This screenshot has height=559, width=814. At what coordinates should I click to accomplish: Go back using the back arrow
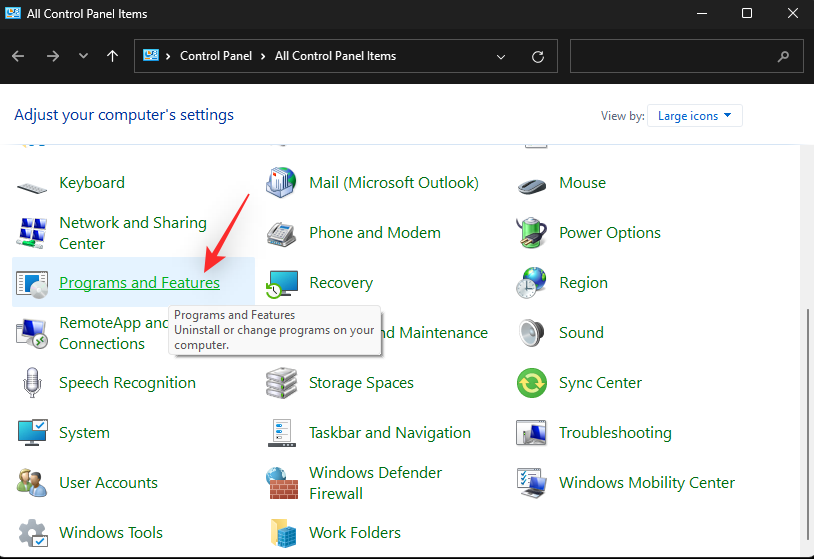[18, 56]
